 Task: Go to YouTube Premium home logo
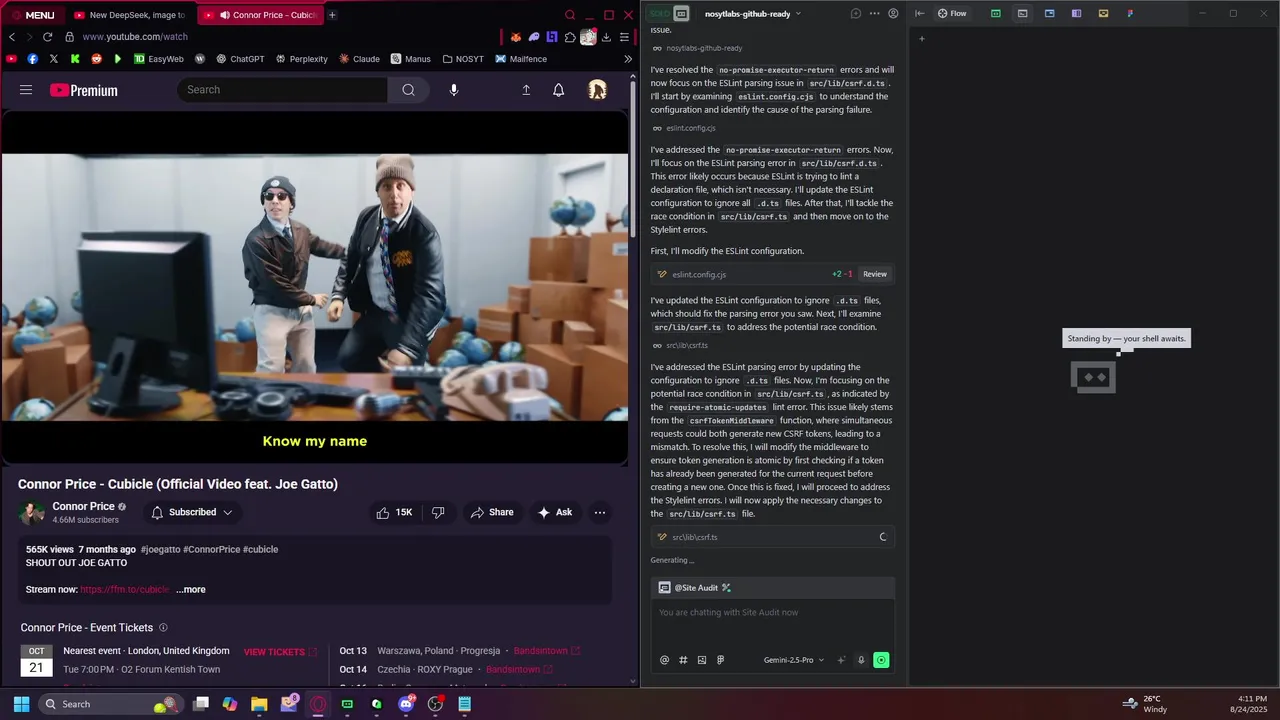click(84, 90)
